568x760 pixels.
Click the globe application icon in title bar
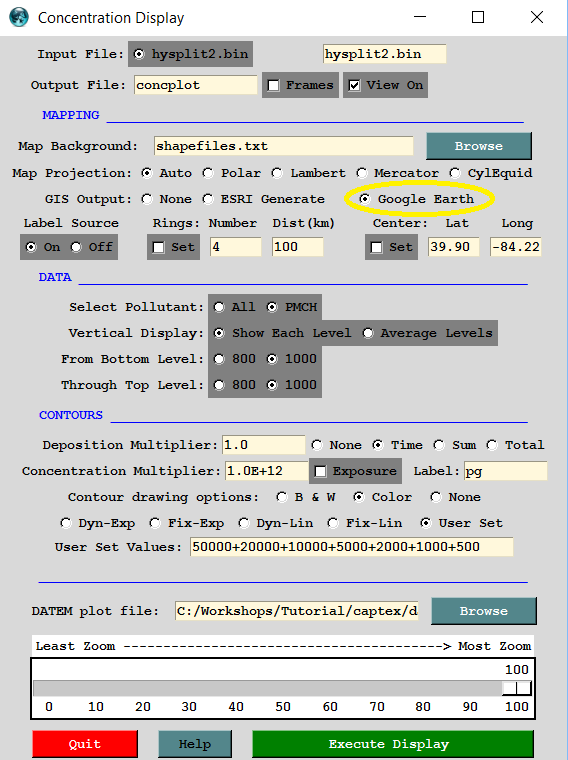tap(19, 17)
